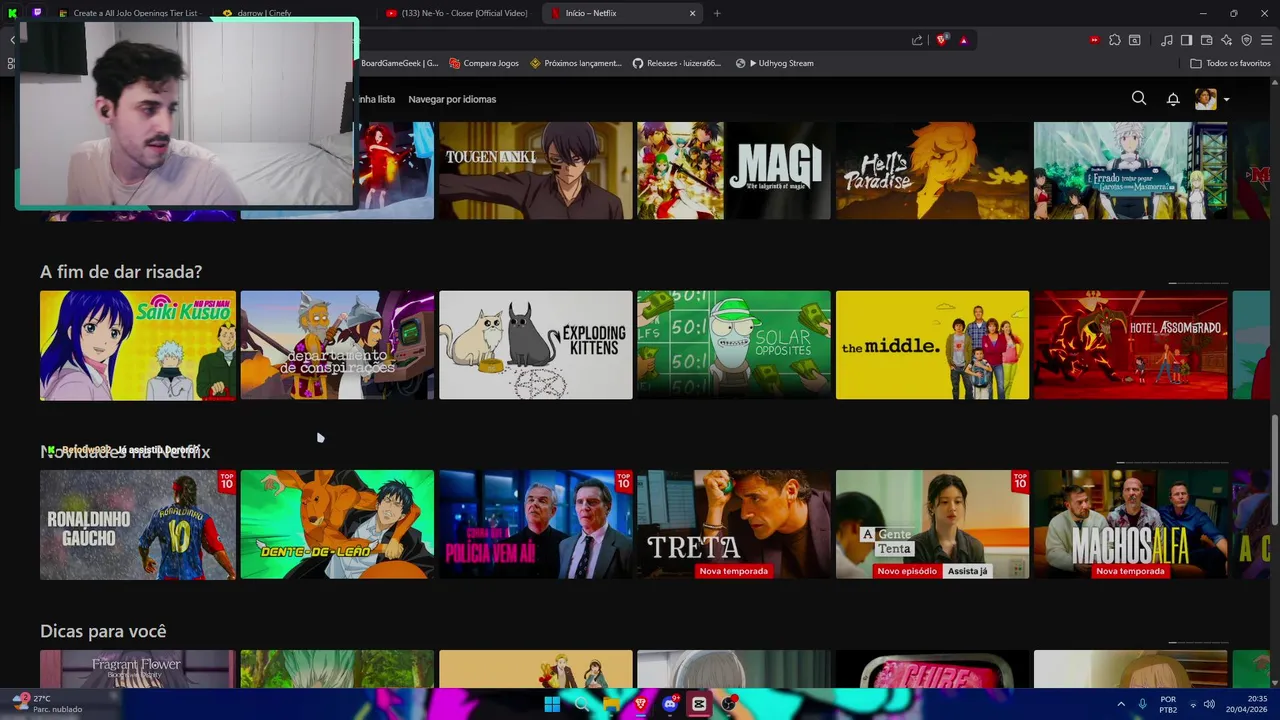This screenshot has width=1280, height=720.
Task: Open Todos os favoritos folder
Action: (1230, 63)
